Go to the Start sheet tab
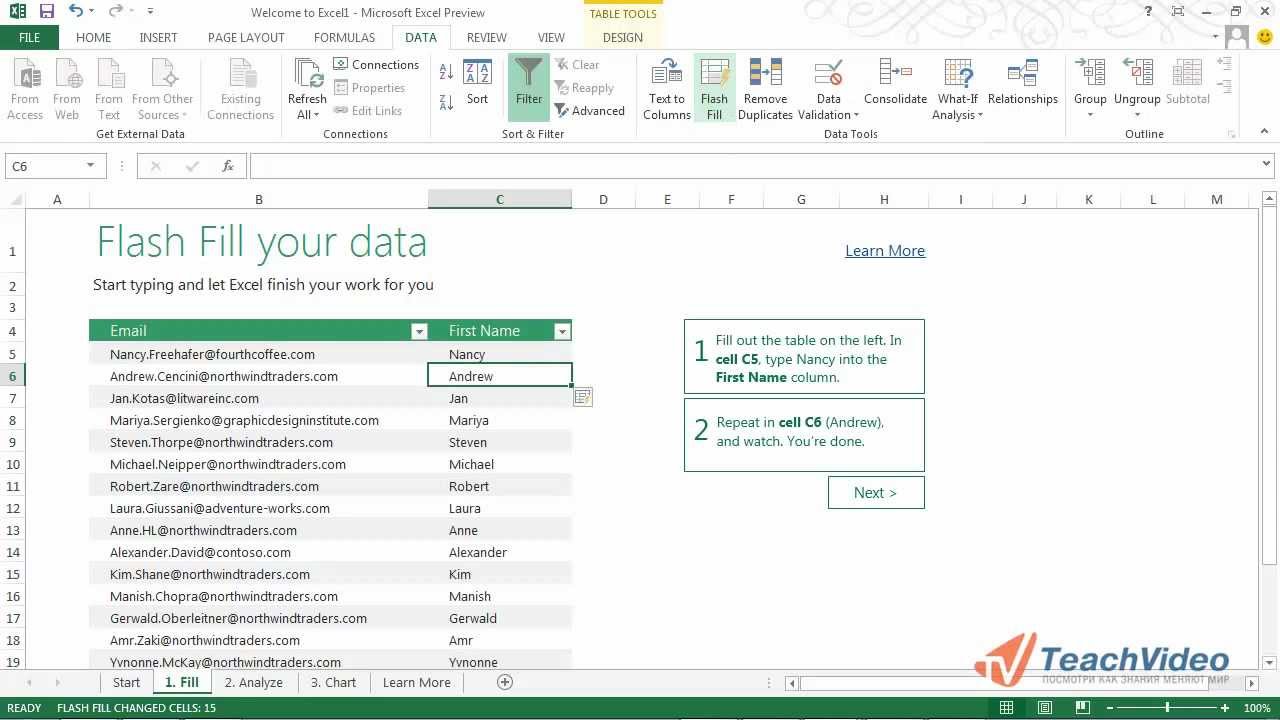Viewport: 1280px width, 720px height. [126, 682]
